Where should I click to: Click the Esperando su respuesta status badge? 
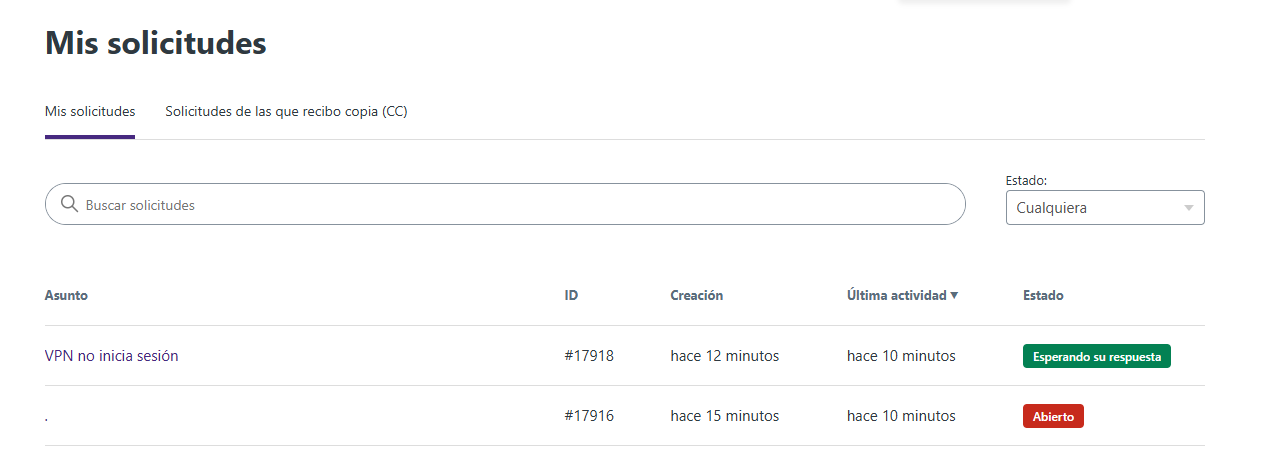[1096, 356]
